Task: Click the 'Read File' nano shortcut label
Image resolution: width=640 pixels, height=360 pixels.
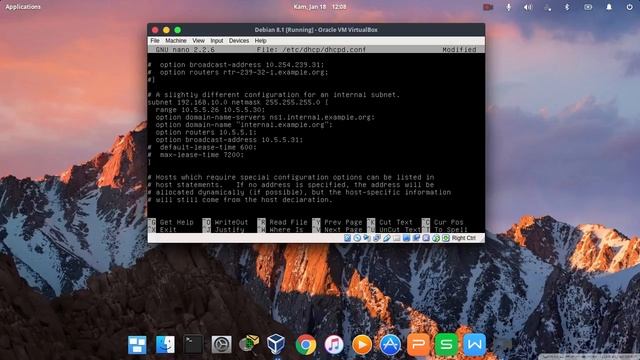Action: coord(288,222)
